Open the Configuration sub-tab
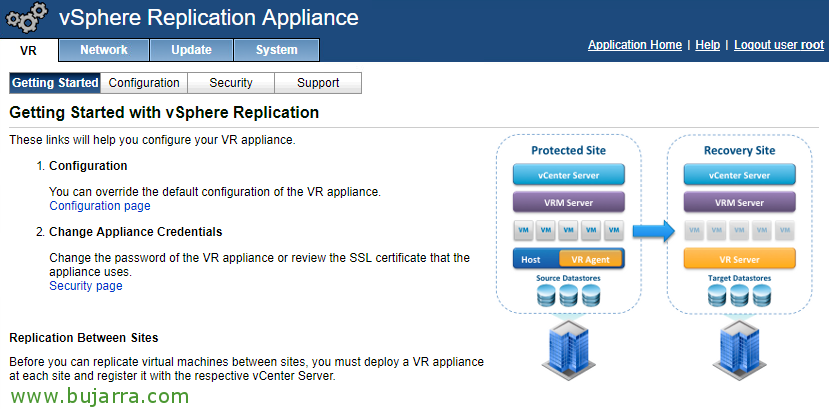The image size is (829, 418). [144, 83]
